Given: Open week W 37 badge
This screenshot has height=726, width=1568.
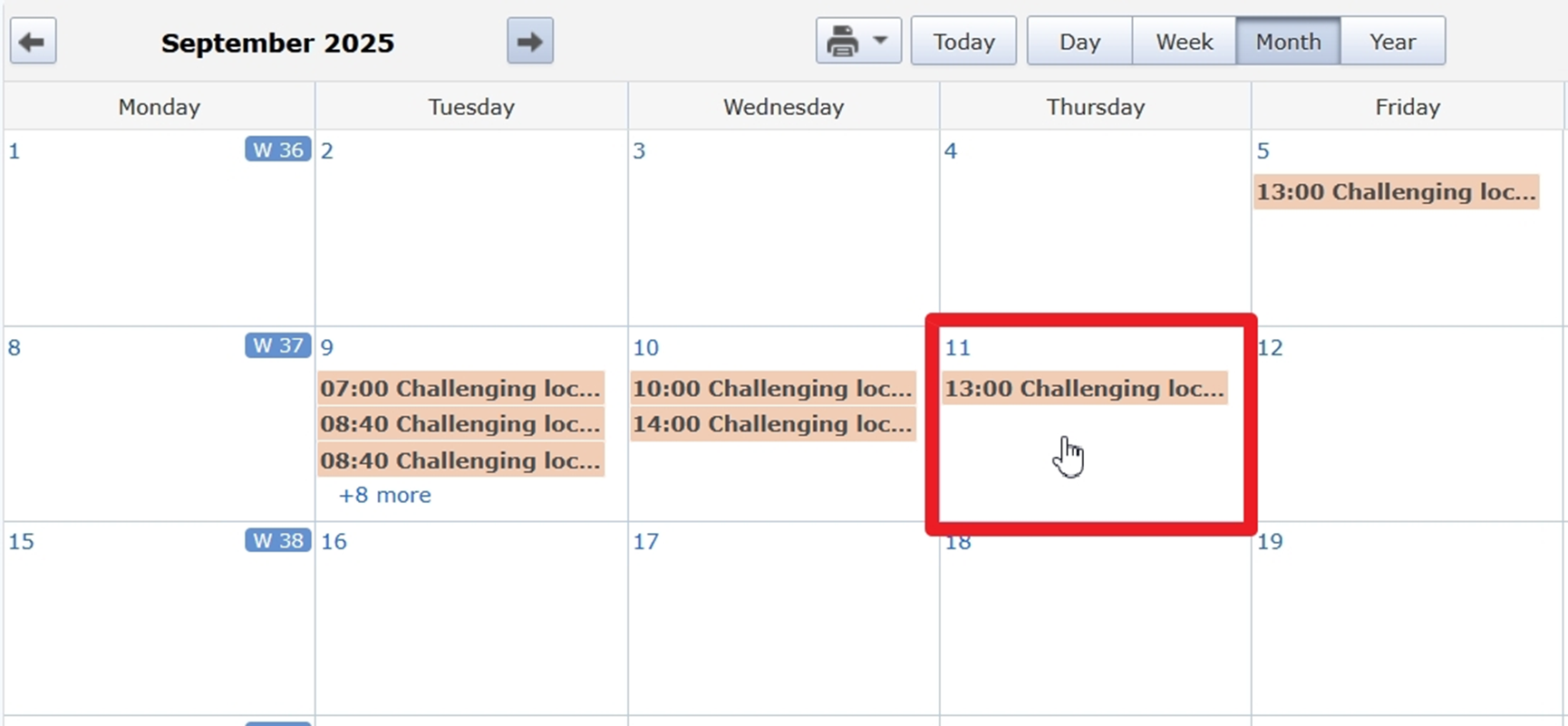Looking at the screenshot, I should 277,345.
